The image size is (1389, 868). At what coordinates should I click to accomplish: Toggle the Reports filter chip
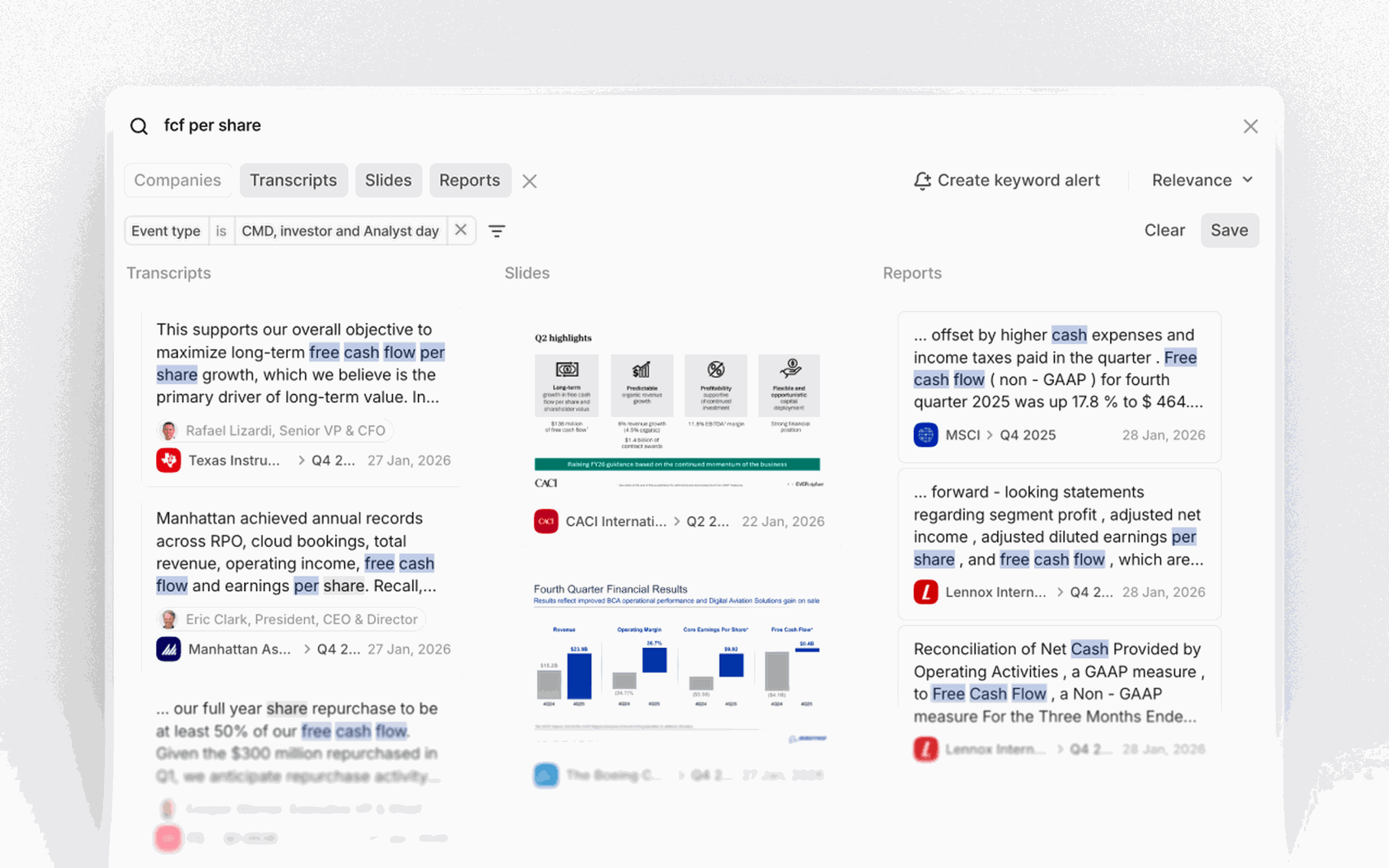[x=470, y=180]
